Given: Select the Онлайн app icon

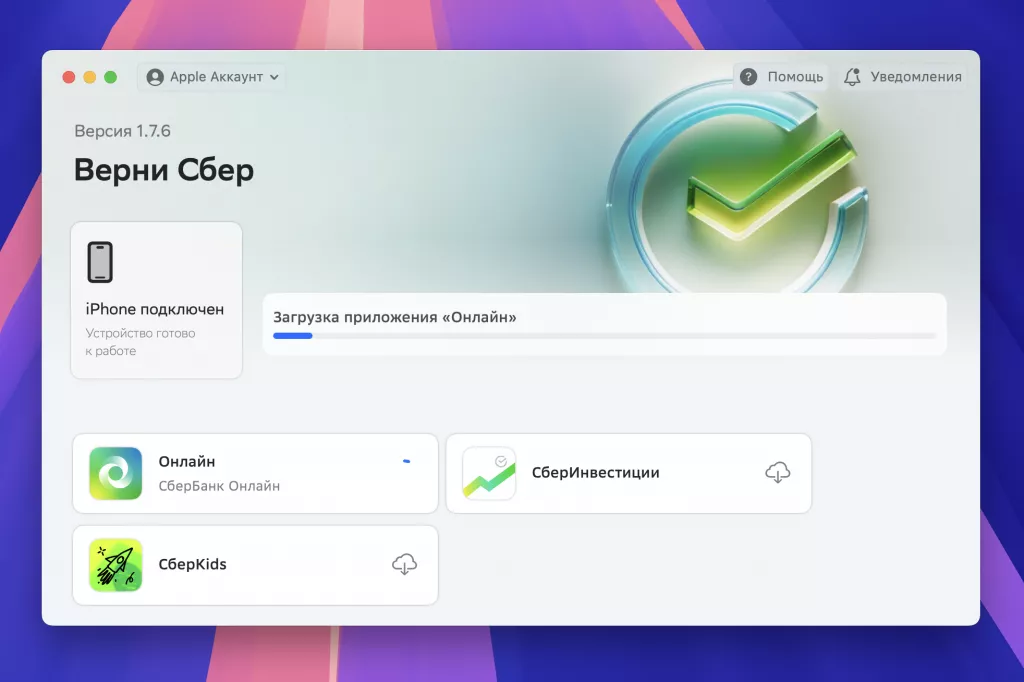Looking at the screenshot, I should [x=115, y=472].
